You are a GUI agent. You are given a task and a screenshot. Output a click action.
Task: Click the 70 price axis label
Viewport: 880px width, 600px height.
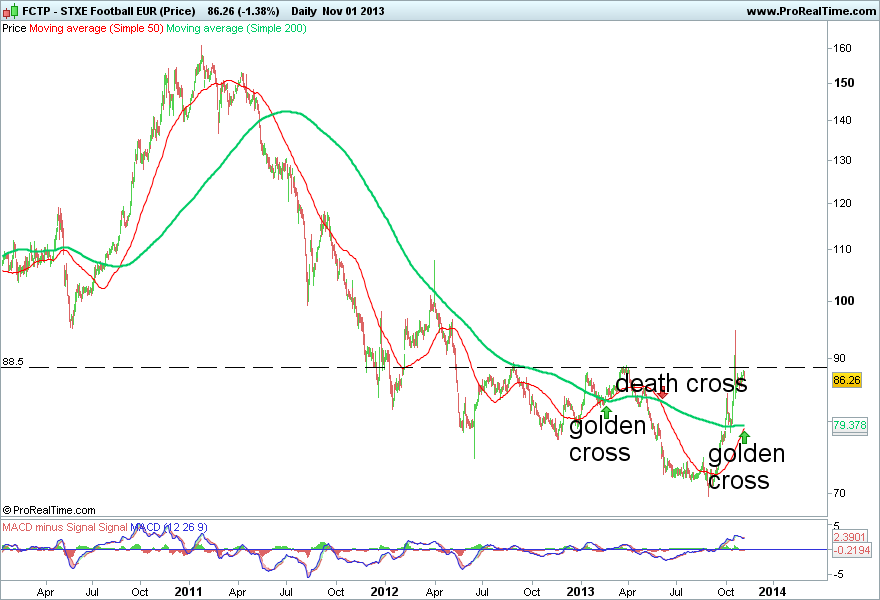tap(839, 493)
